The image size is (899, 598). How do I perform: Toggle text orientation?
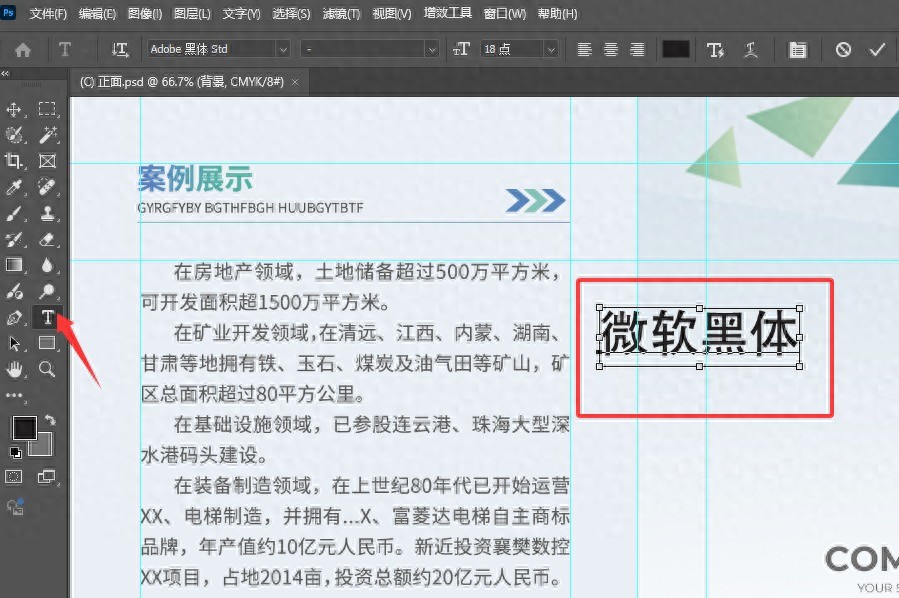(120, 50)
